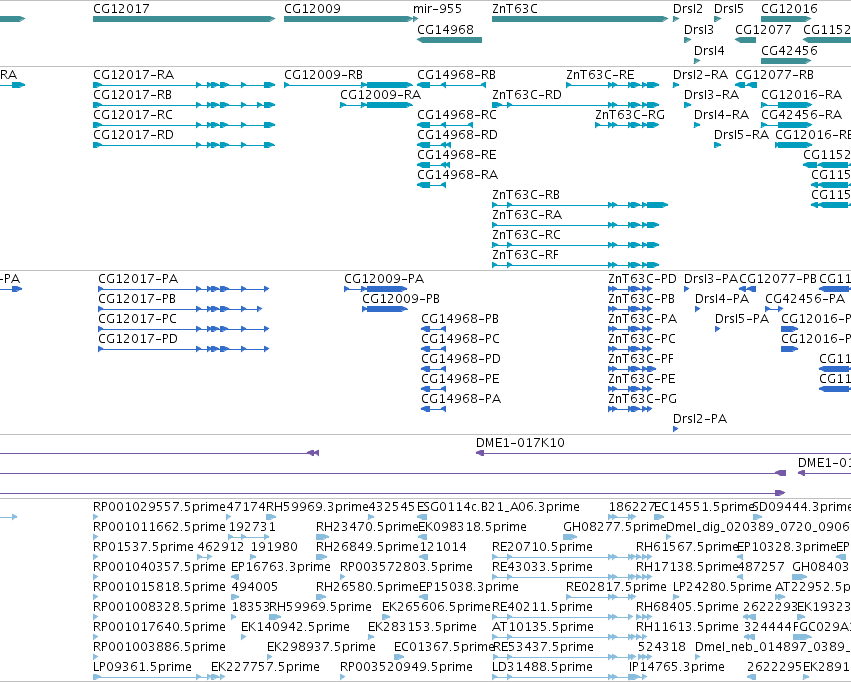The width and height of the screenshot is (851, 682).
Task: Select the ZnT63C gene bar in the gene track
Action: coord(580,19)
